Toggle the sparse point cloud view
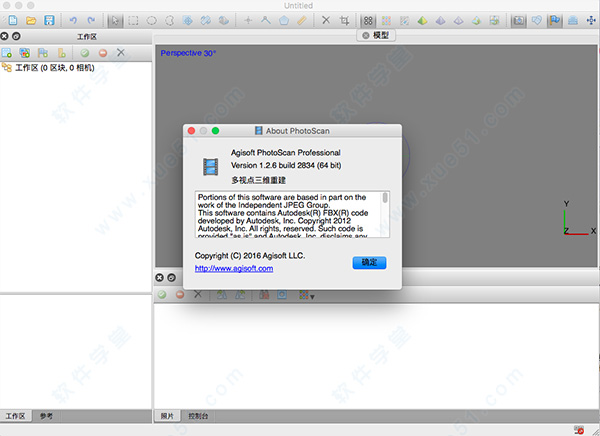The width and height of the screenshot is (600, 436). [x=368, y=20]
